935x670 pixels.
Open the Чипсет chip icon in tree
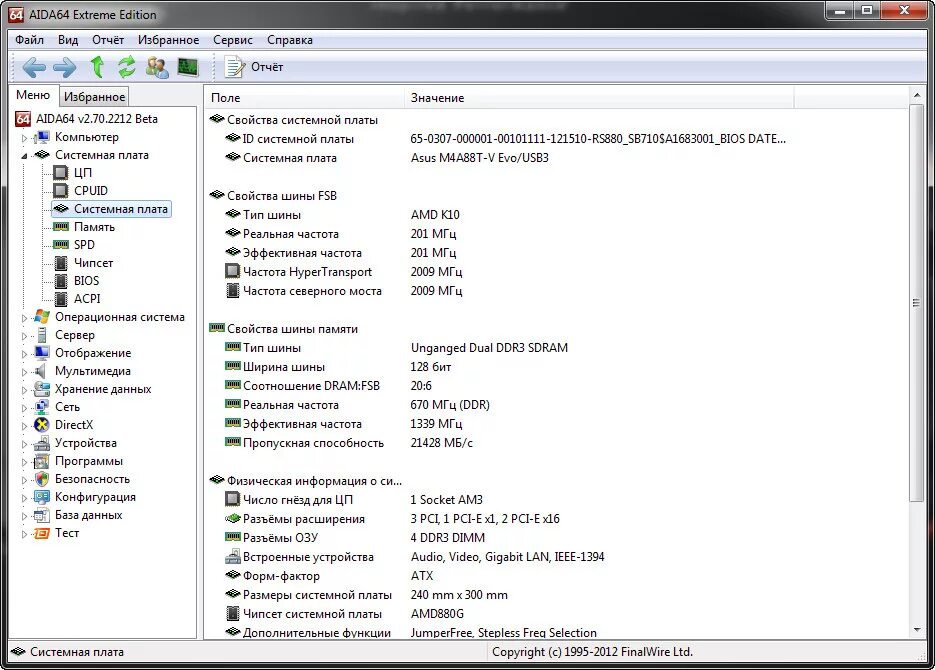(61, 263)
